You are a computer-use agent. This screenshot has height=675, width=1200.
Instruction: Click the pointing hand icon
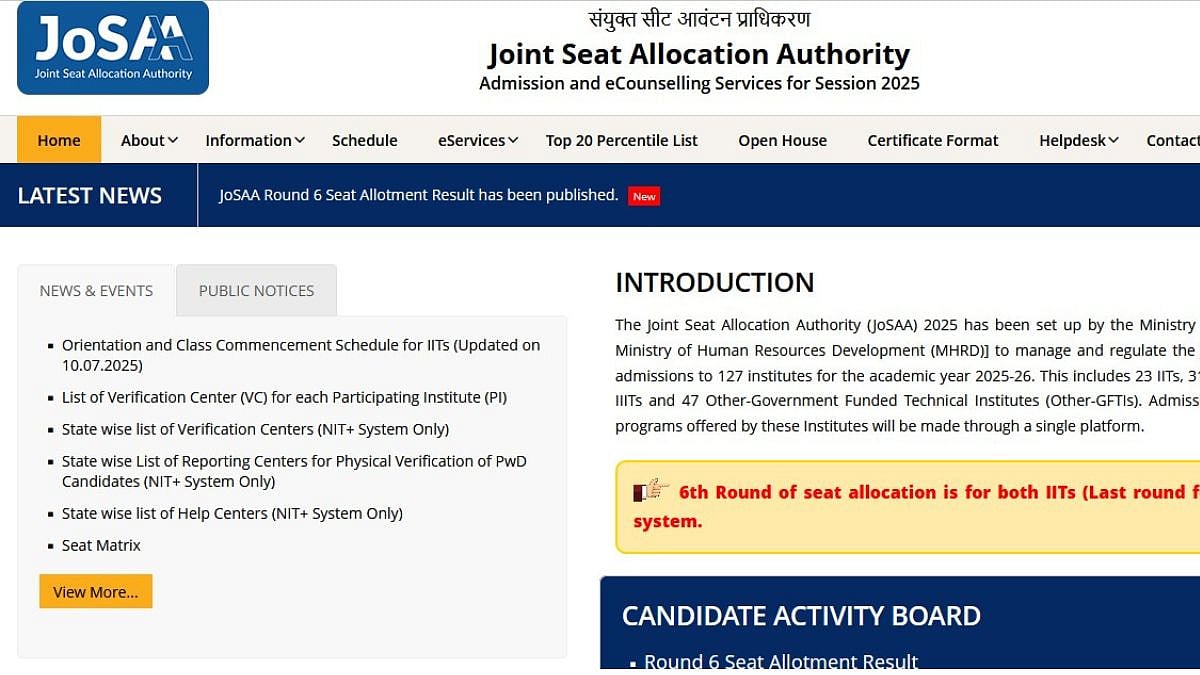click(x=651, y=491)
